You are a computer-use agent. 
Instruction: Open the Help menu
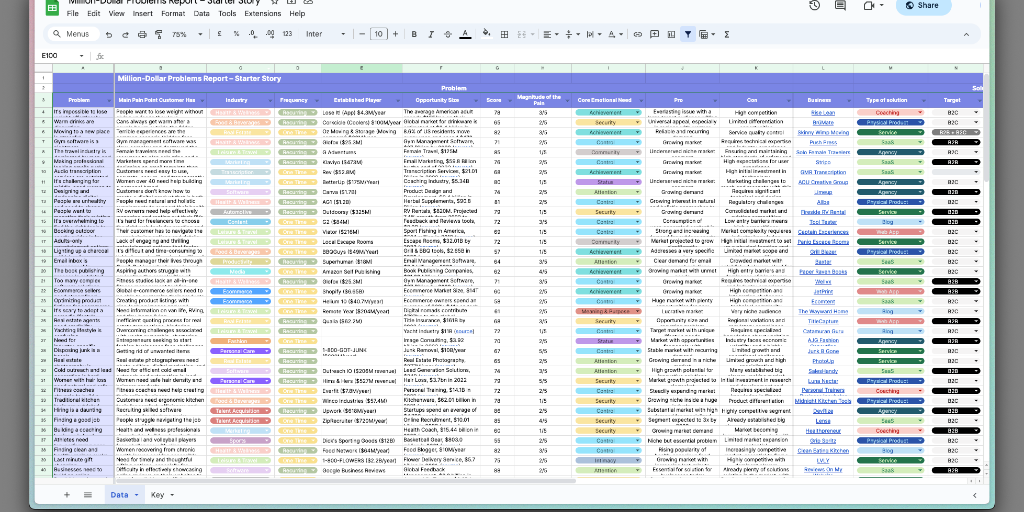click(297, 13)
